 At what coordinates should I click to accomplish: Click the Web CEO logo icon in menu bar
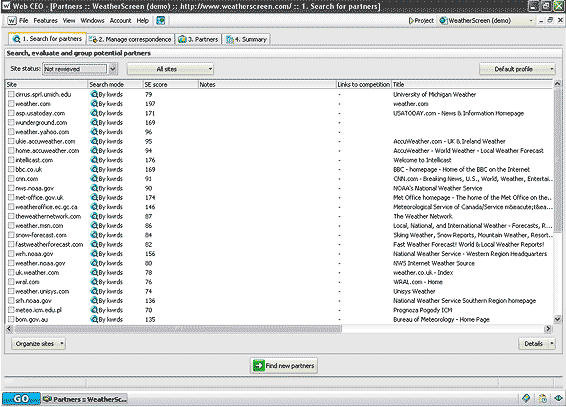coord(12,21)
